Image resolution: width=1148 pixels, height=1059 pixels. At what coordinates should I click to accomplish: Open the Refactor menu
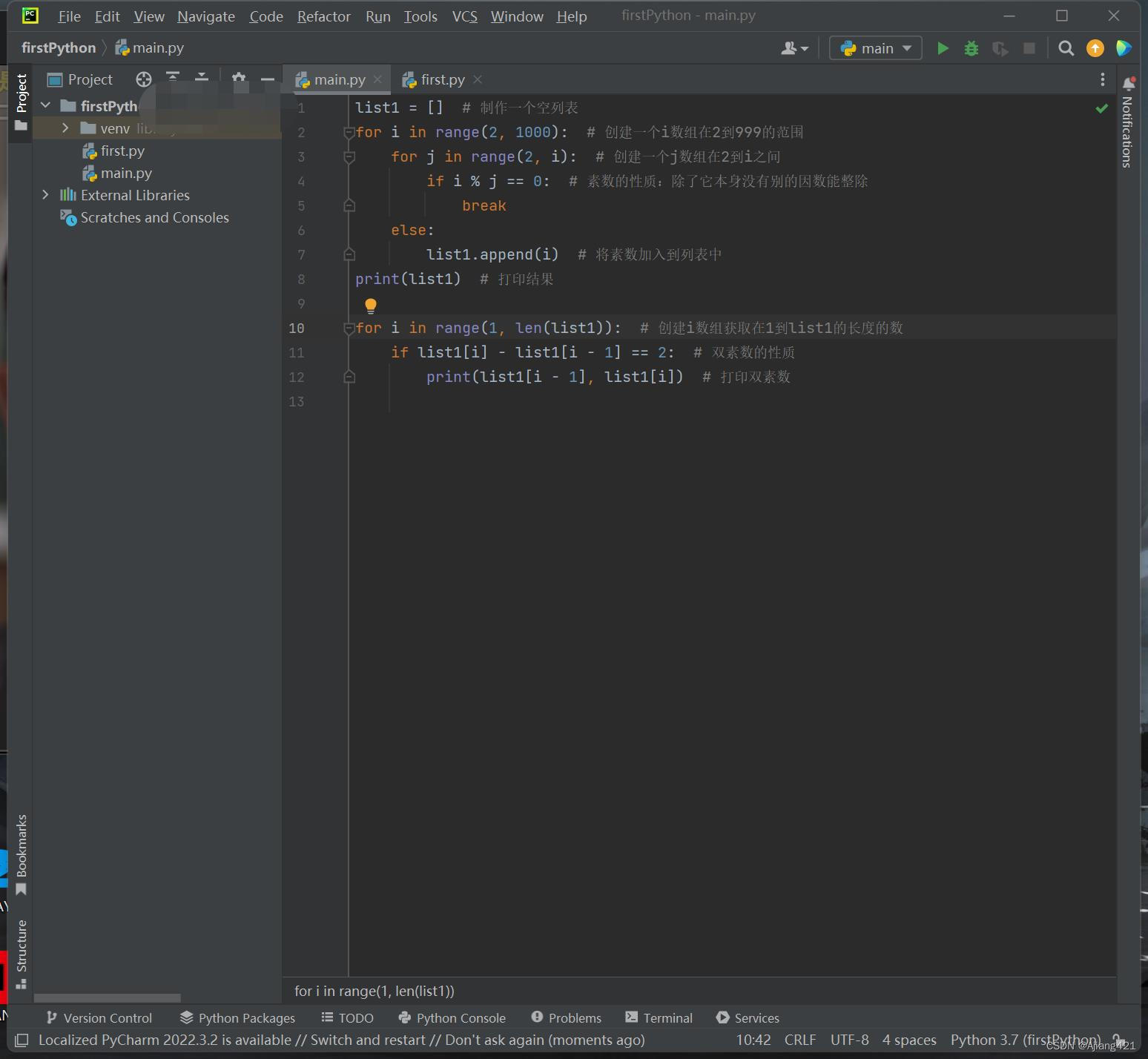coord(323,16)
